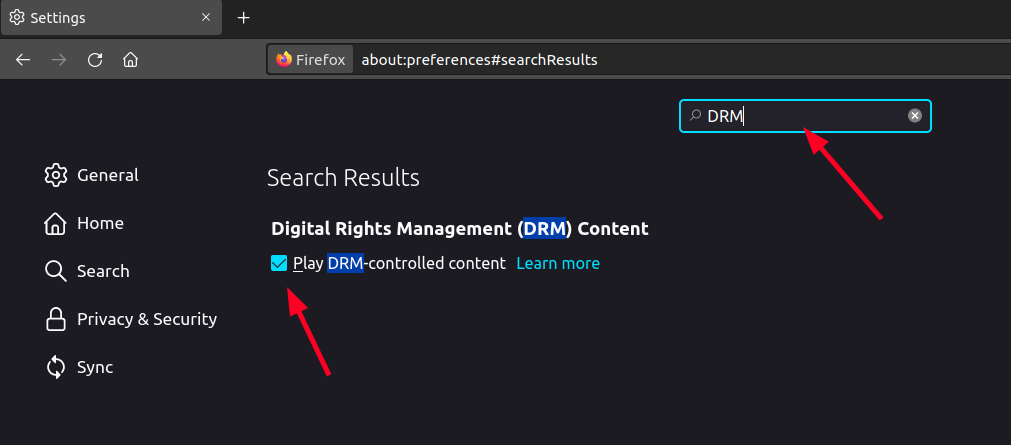Open the Search settings category
Viewport: 1011px width, 445px height.
coord(103,271)
